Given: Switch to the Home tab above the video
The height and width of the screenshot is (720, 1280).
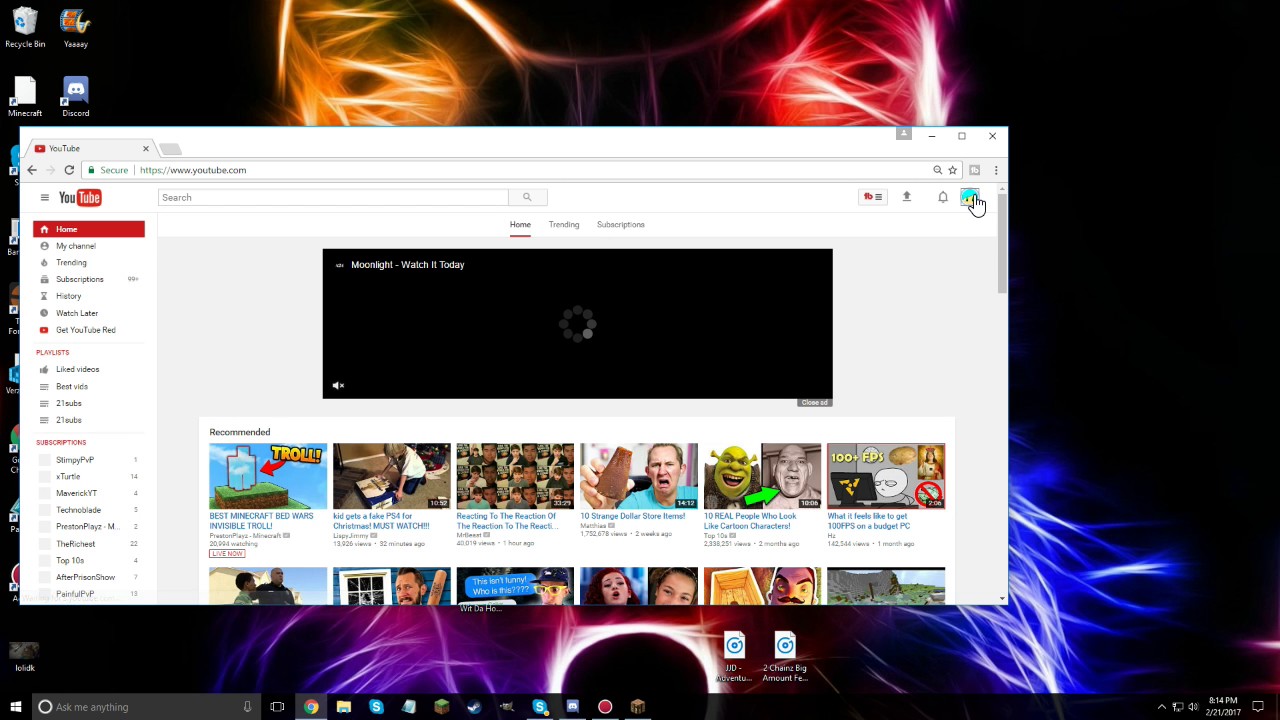Looking at the screenshot, I should tap(520, 225).
